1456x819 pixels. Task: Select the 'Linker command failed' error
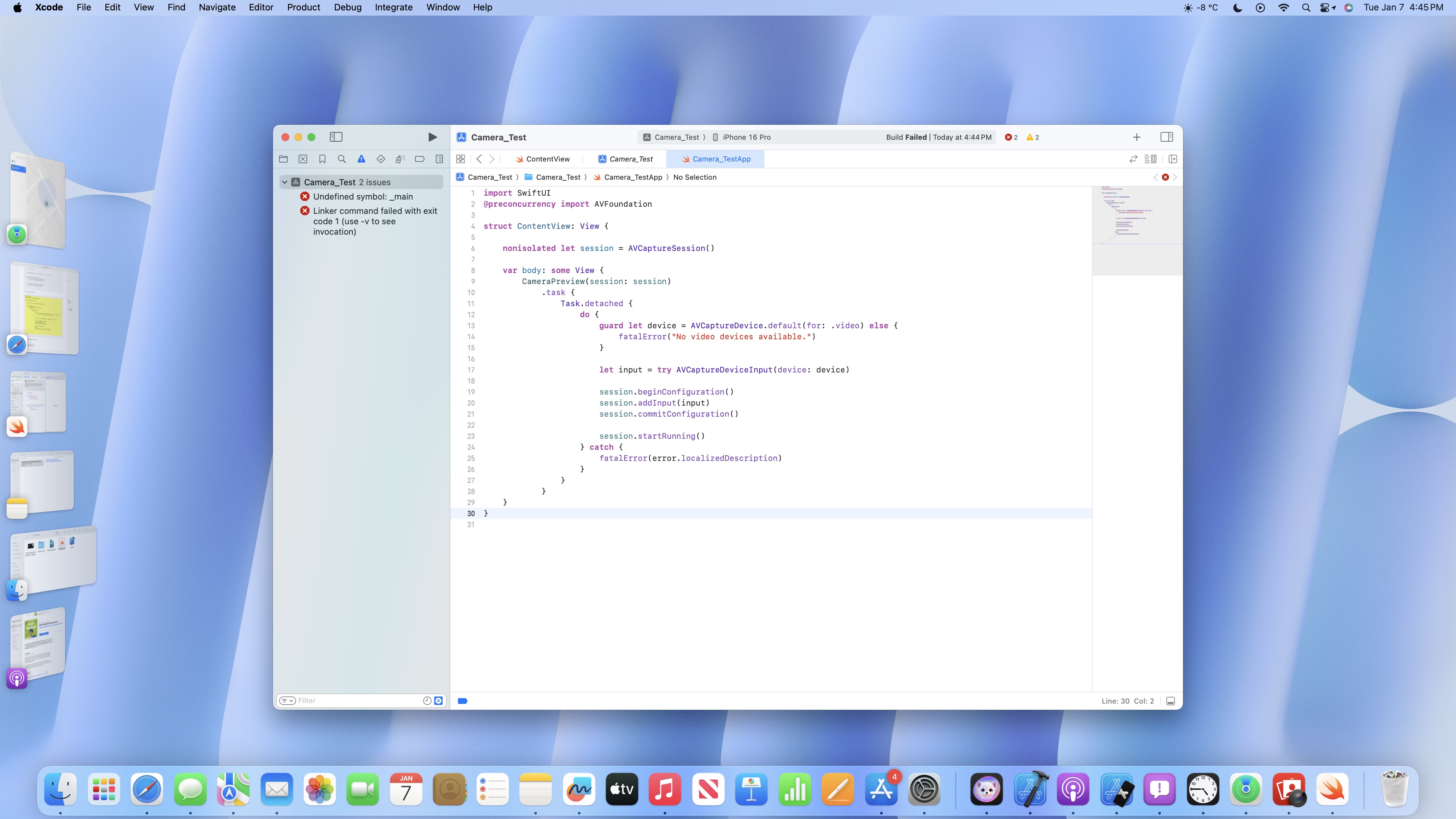pyautogui.click(x=375, y=221)
